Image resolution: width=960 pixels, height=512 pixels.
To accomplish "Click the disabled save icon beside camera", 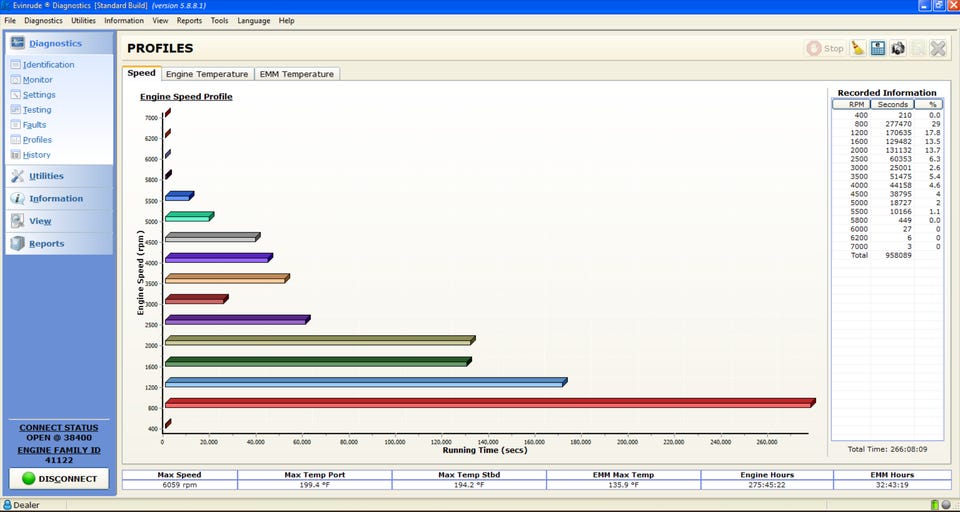I will click(x=918, y=48).
